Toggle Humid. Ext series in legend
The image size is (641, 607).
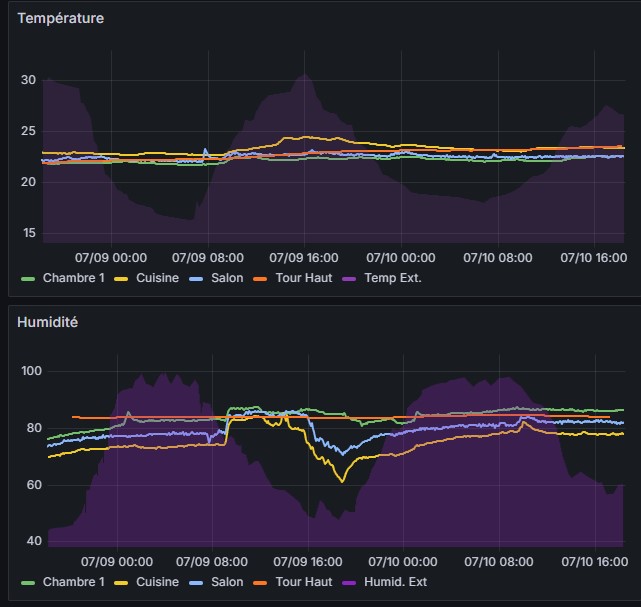[x=395, y=582]
